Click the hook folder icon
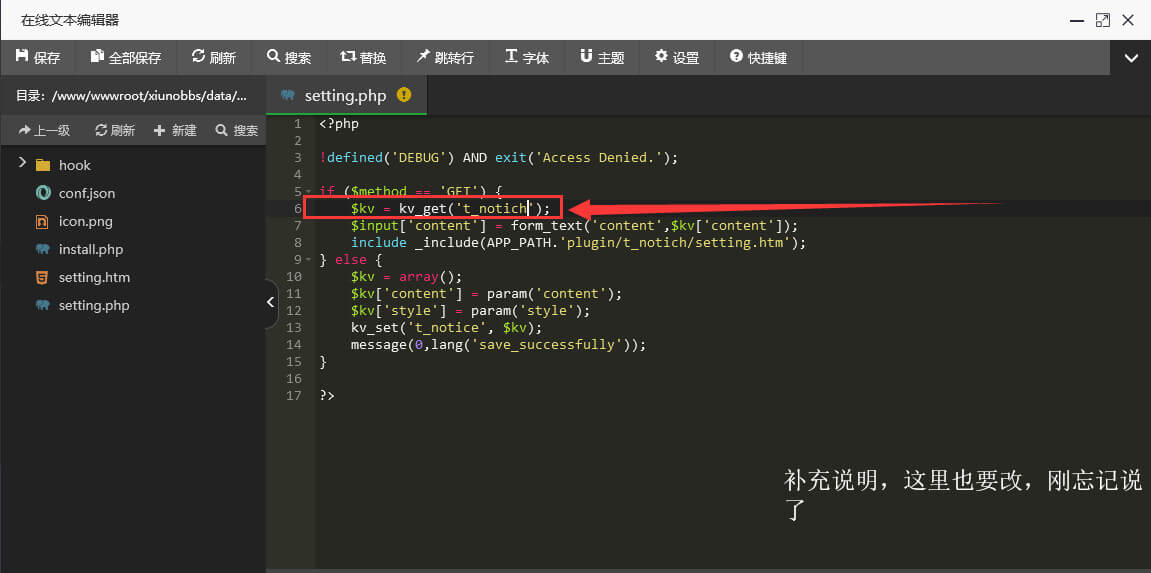The width and height of the screenshot is (1151, 573). tap(43, 165)
